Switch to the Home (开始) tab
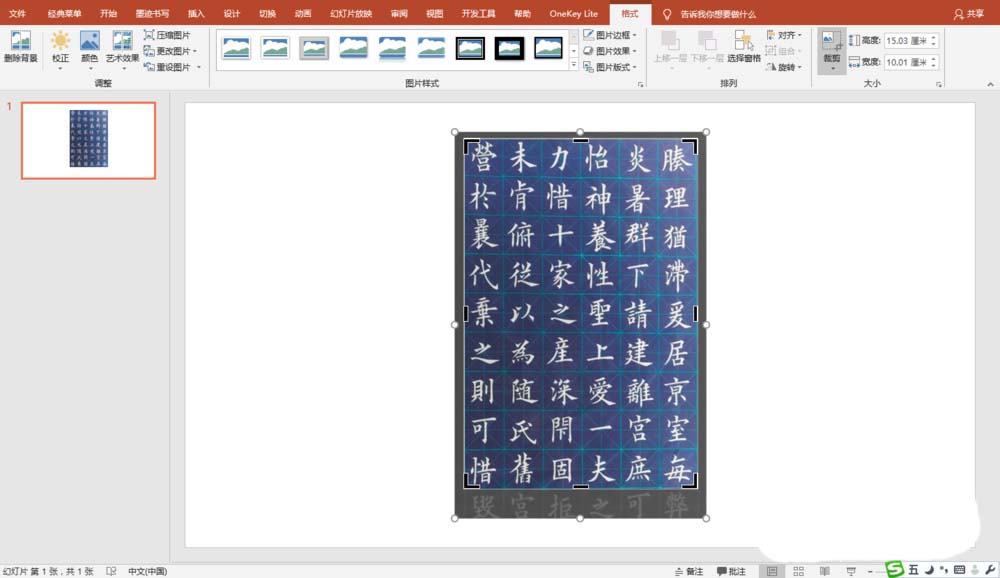The width and height of the screenshot is (1000, 578). tap(108, 13)
